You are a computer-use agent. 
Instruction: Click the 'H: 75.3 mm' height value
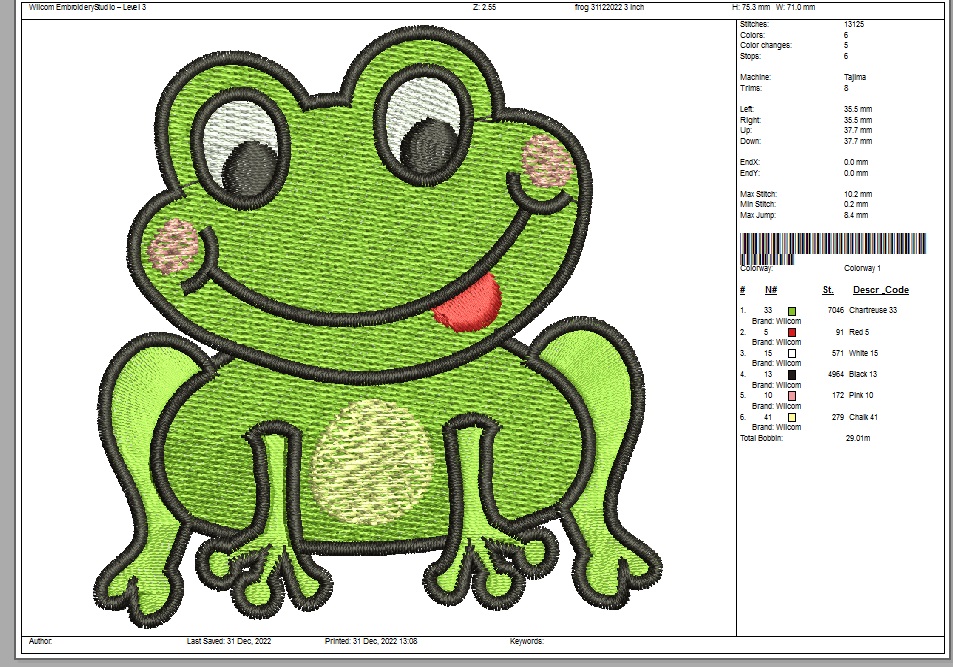point(751,7)
